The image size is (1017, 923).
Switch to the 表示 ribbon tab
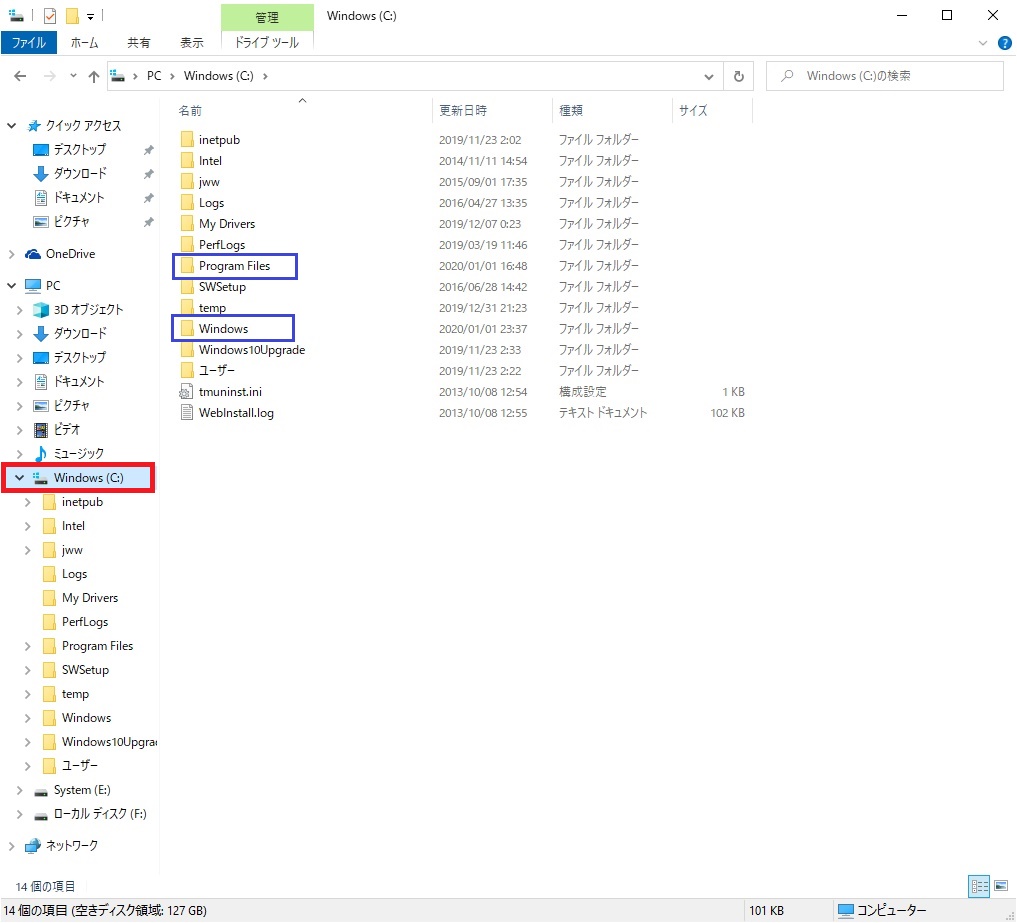point(191,43)
